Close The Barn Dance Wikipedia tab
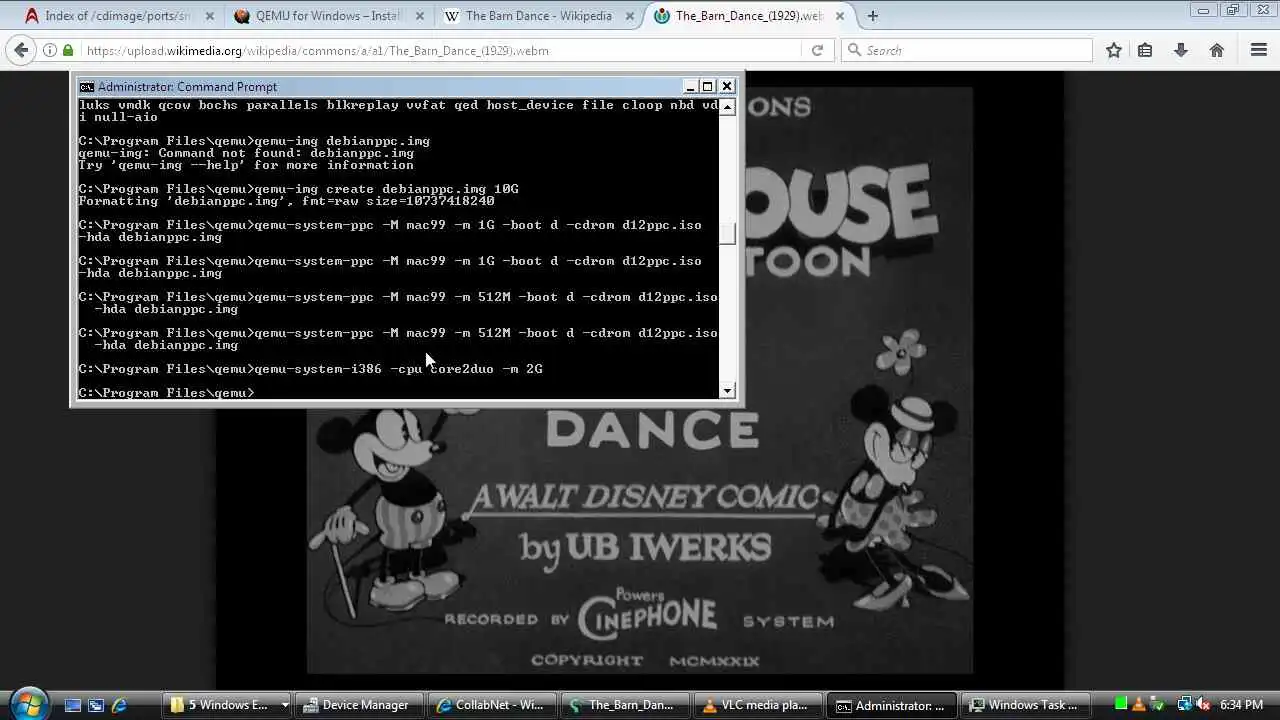The image size is (1280, 720). pos(631,16)
